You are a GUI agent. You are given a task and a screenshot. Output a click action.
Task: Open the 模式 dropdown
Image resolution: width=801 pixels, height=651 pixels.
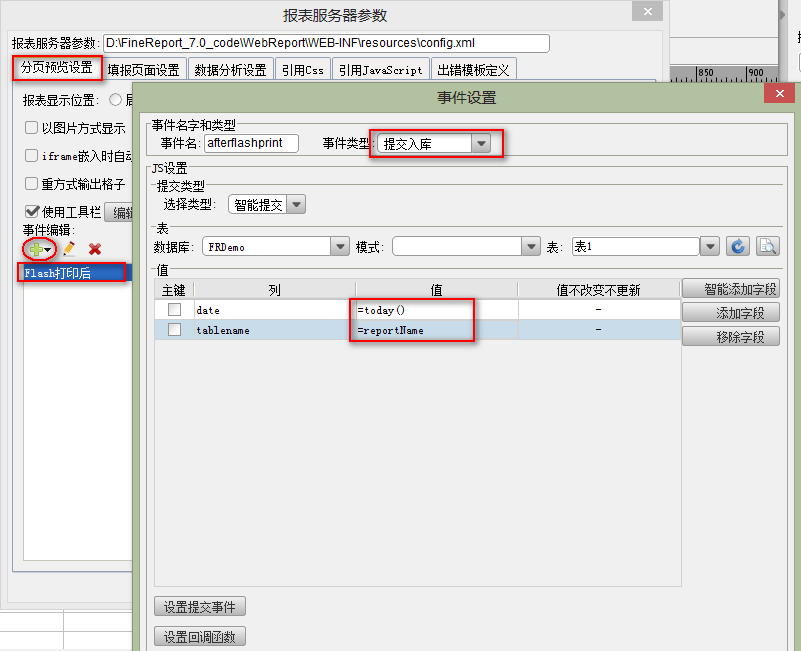click(x=531, y=247)
